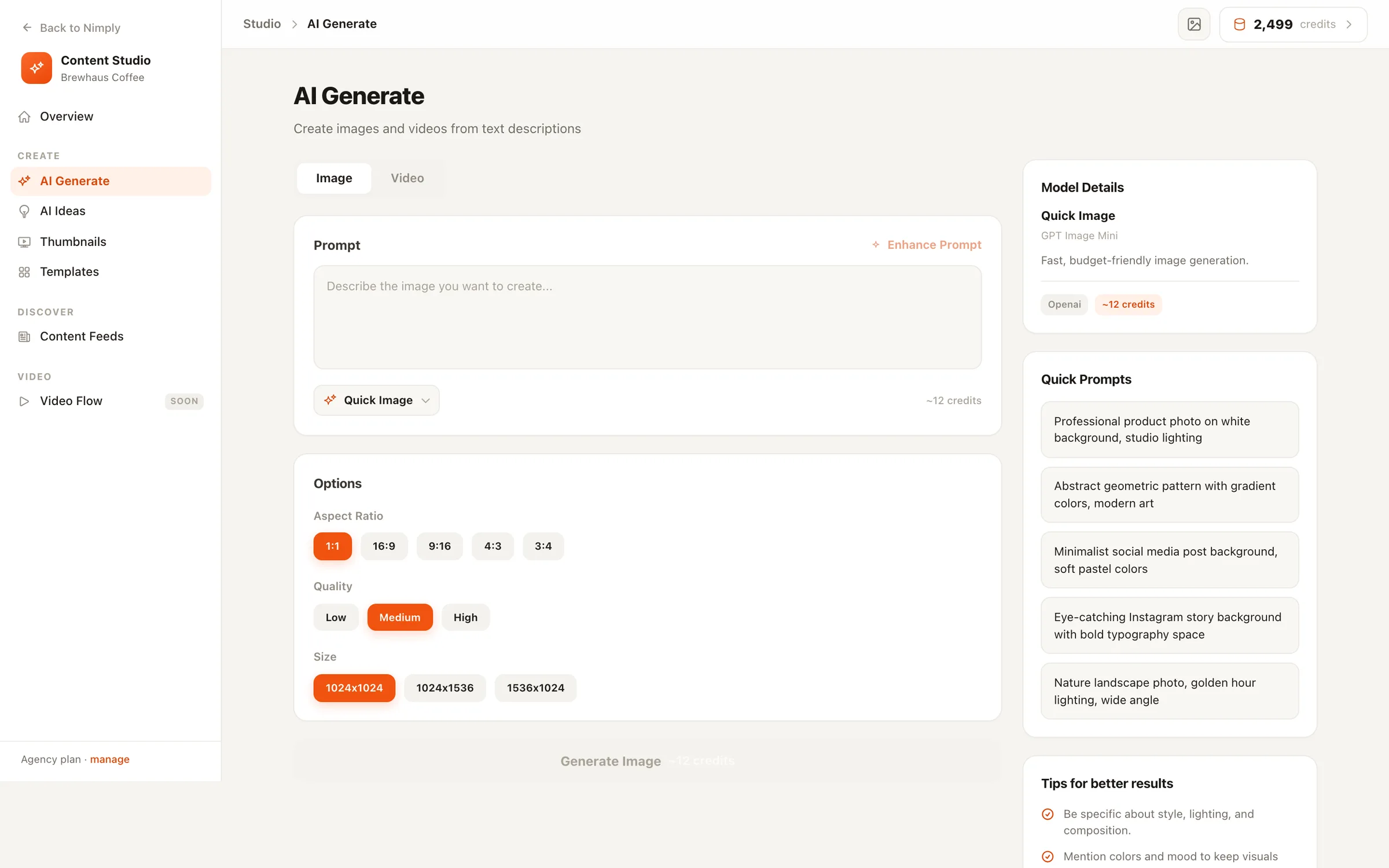Click the breadcrumb chevron after Studio
Viewport: 1389px width, 868px height.
[x=294, y=24]
